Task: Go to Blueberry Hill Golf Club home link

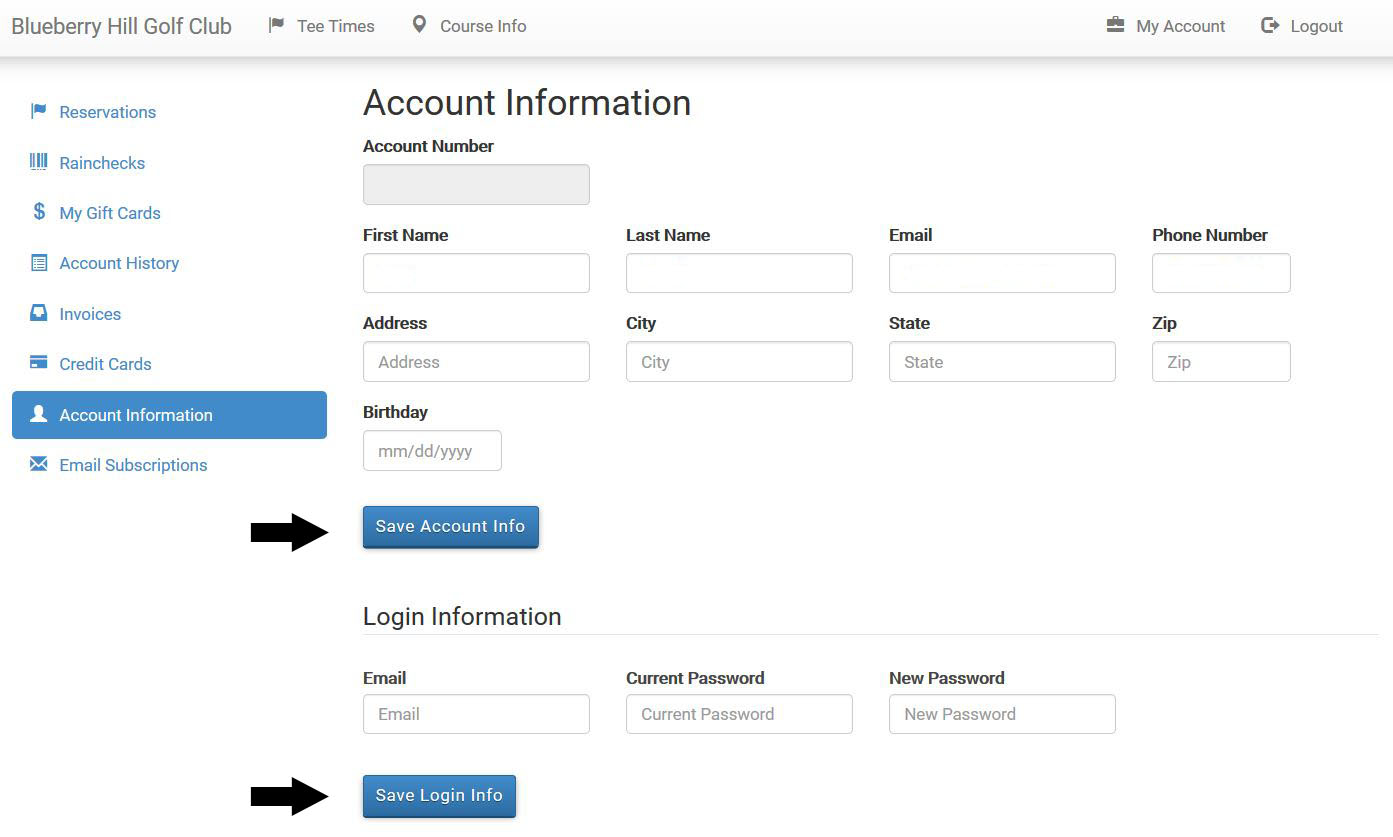Action: pos(121,26)
